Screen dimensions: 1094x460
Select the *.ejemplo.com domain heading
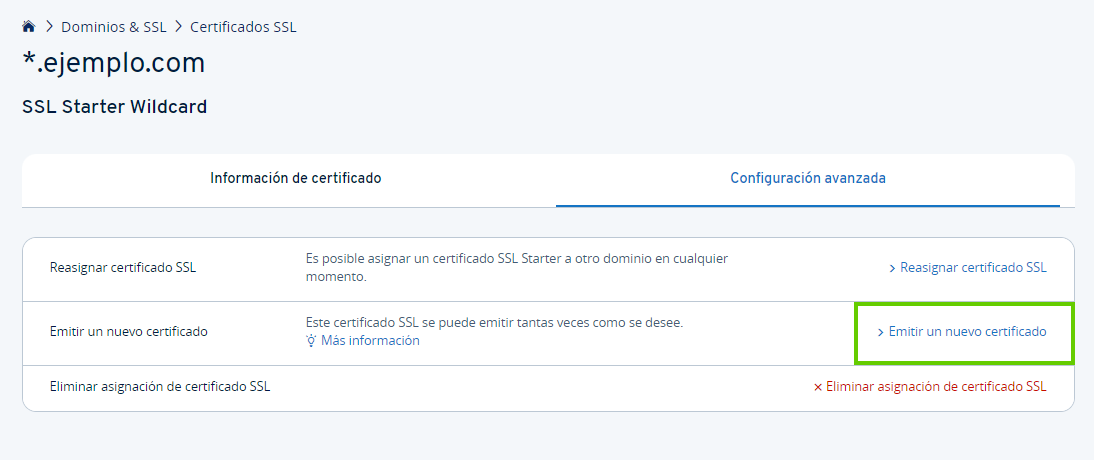tap(113, 63)
